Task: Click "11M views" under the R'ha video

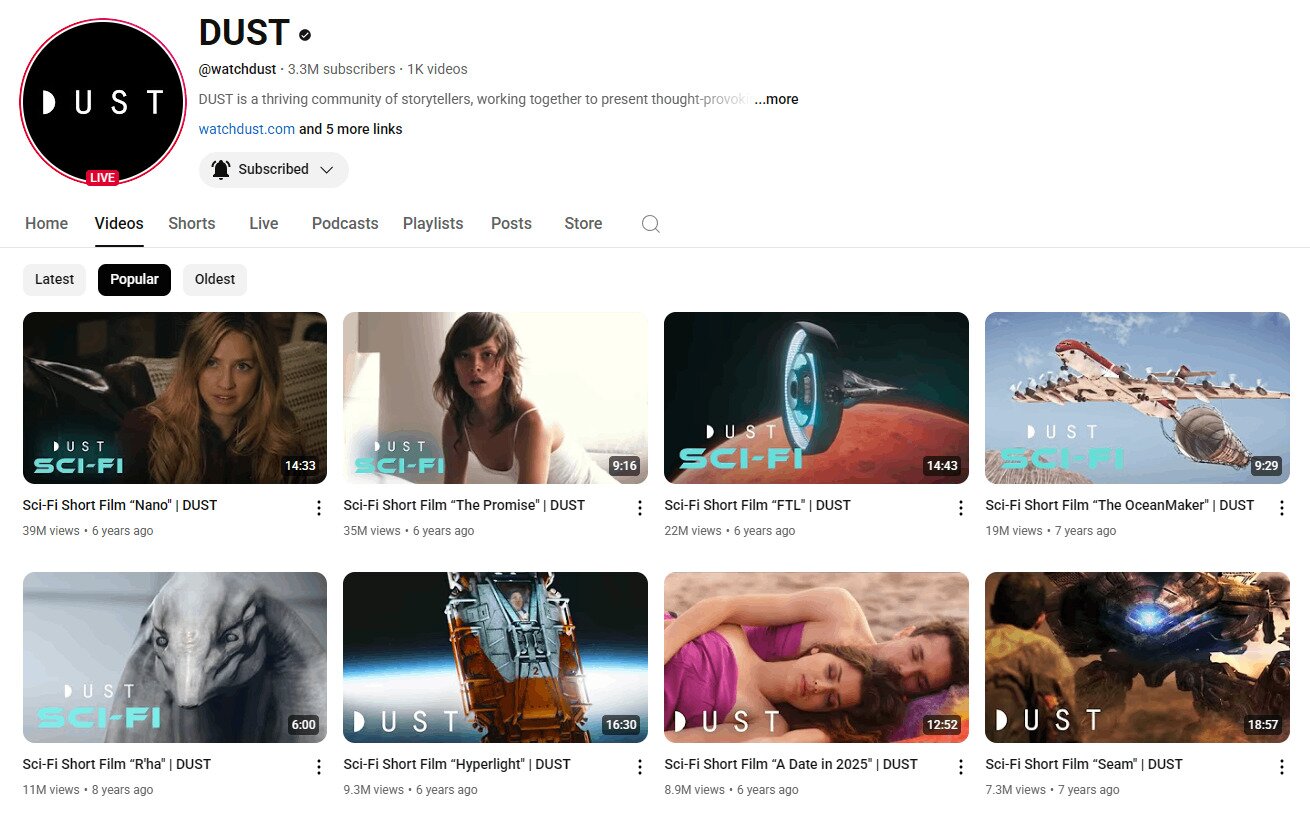Action: tap(51, 790)
